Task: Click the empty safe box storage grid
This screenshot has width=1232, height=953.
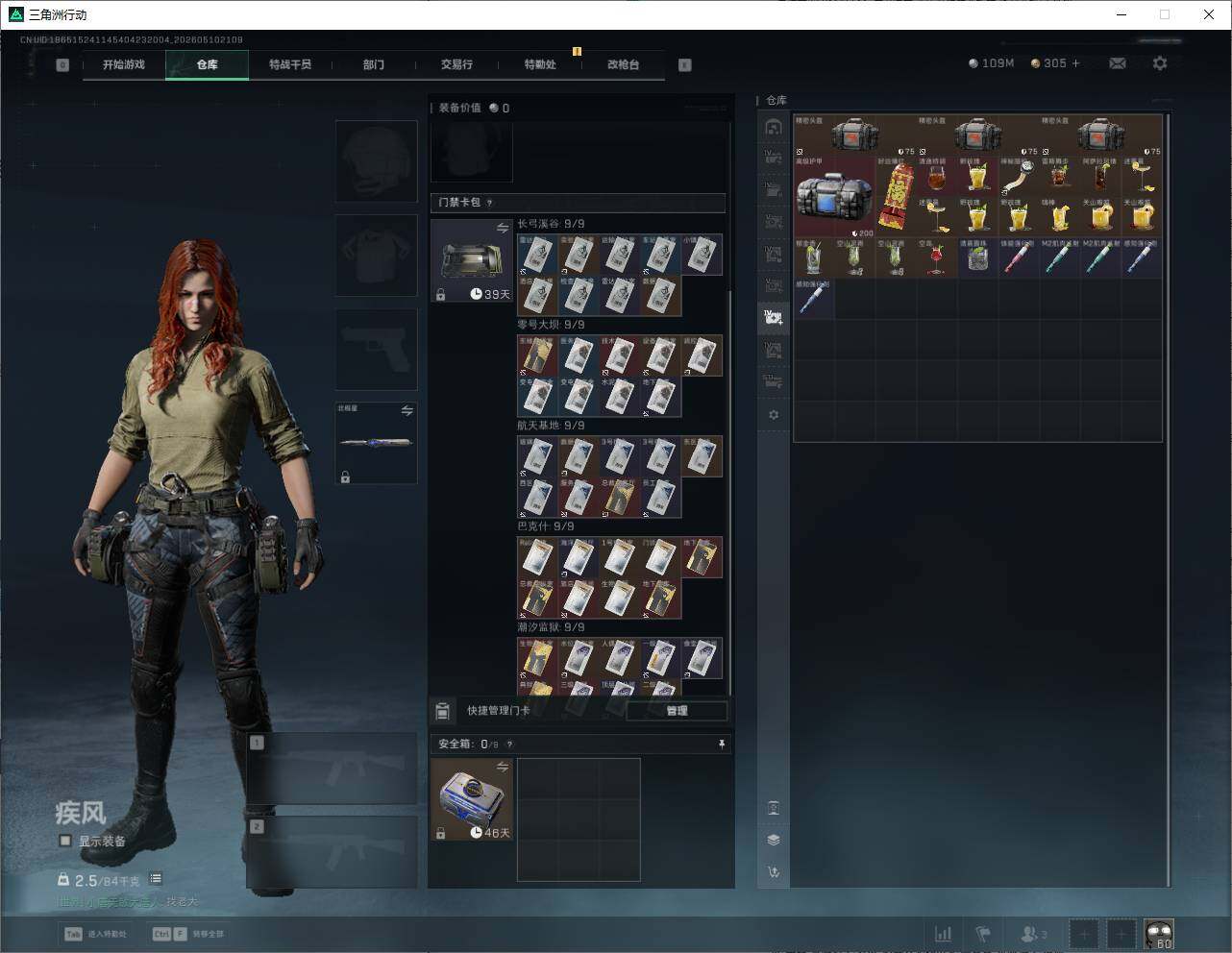Action: (579, 819)
